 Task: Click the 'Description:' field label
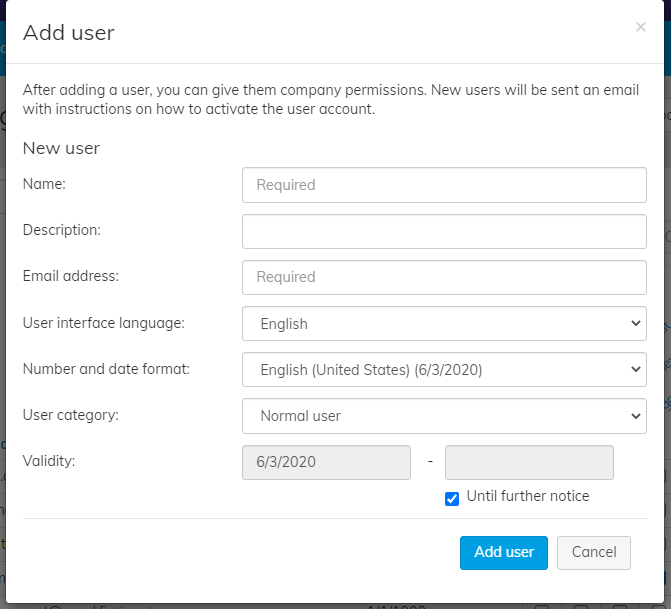click(61, 230)
